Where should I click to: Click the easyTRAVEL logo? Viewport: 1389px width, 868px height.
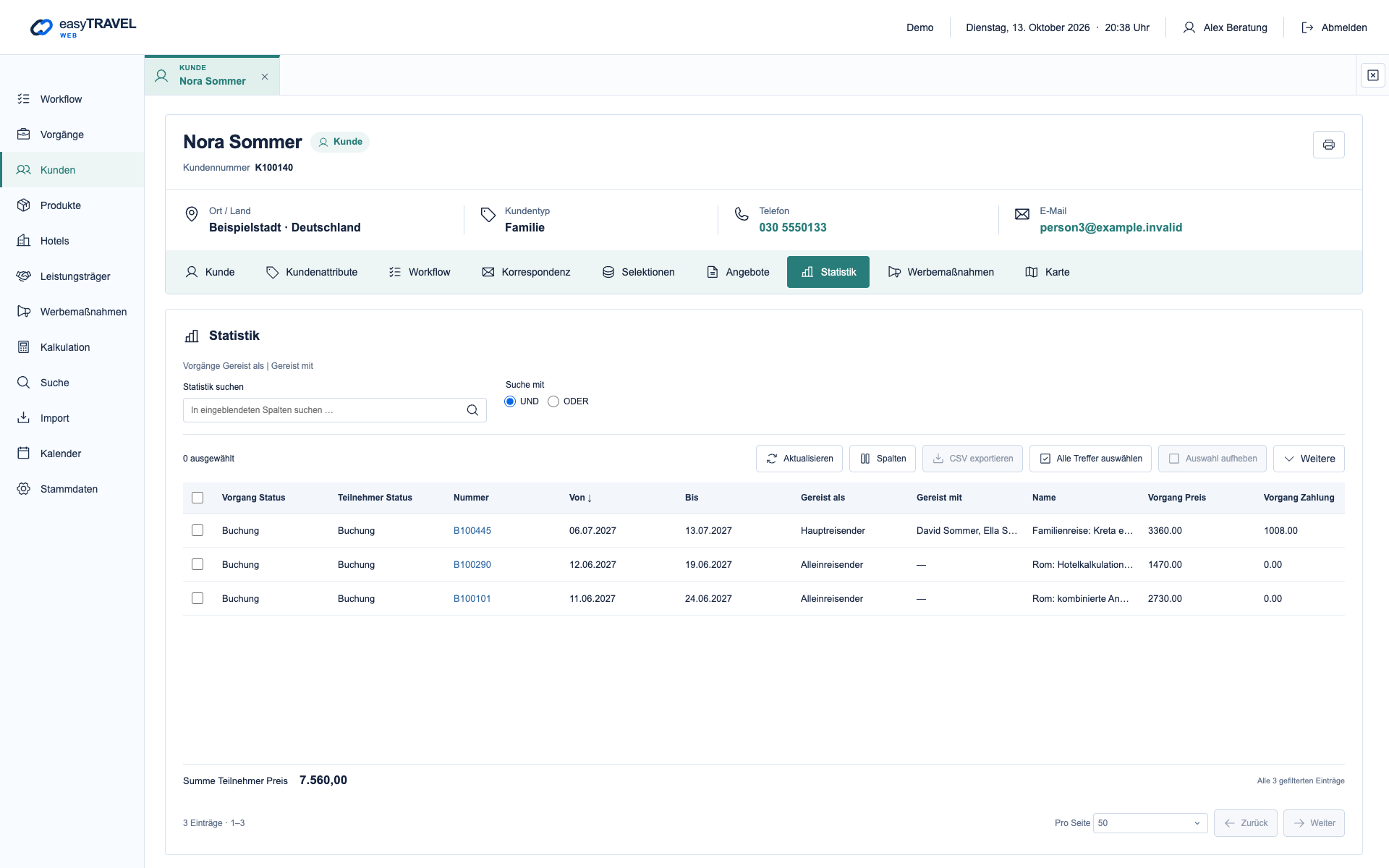[x=83, y=27]
